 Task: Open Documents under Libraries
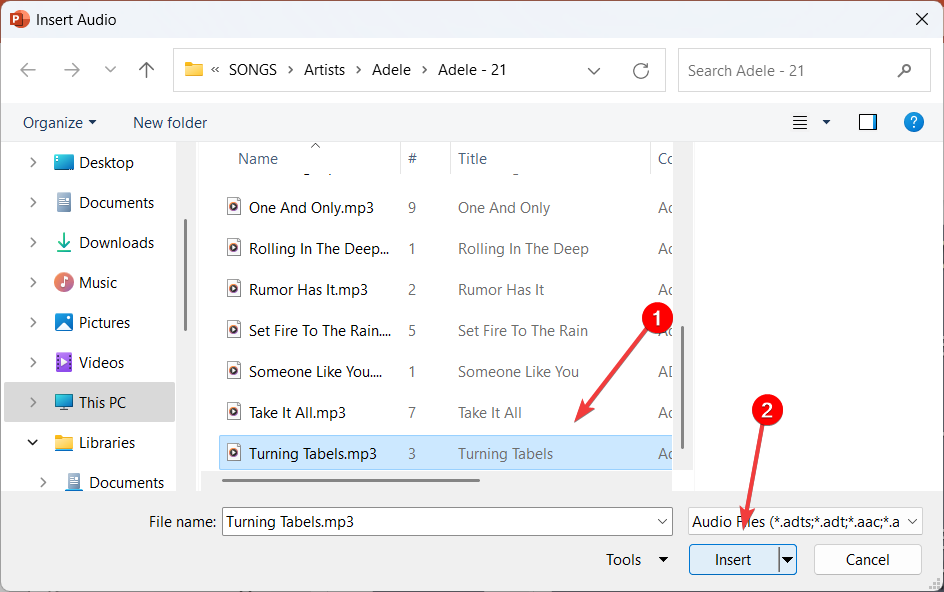coord(114,482)
